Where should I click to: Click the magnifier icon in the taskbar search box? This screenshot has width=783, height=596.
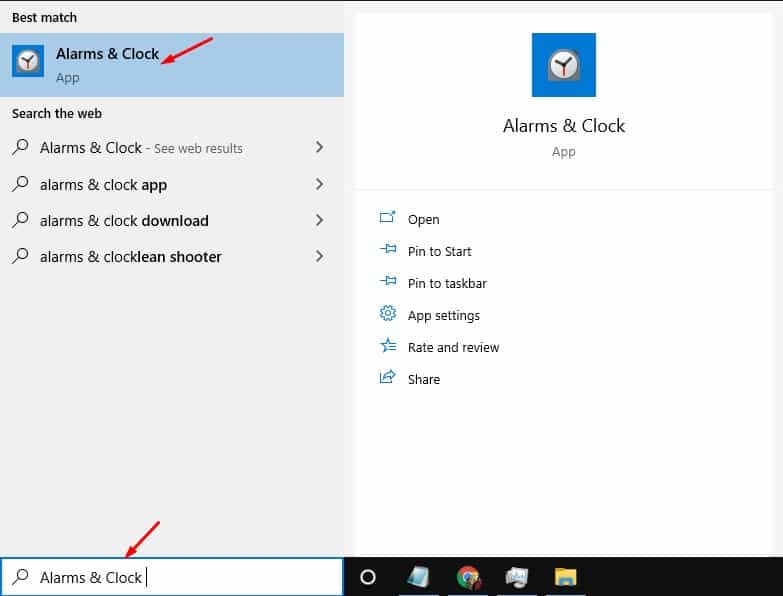pos(20,577)
